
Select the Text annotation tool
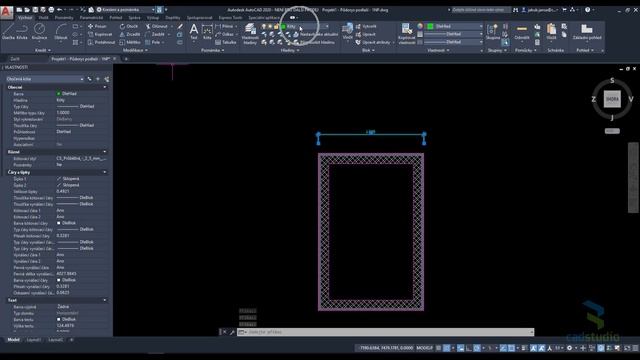pos(194,31)
